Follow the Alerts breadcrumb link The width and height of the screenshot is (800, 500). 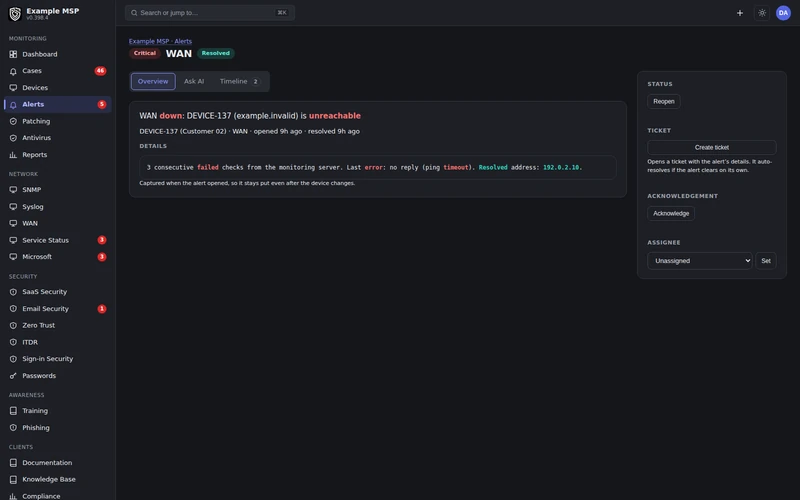point(183,41)
